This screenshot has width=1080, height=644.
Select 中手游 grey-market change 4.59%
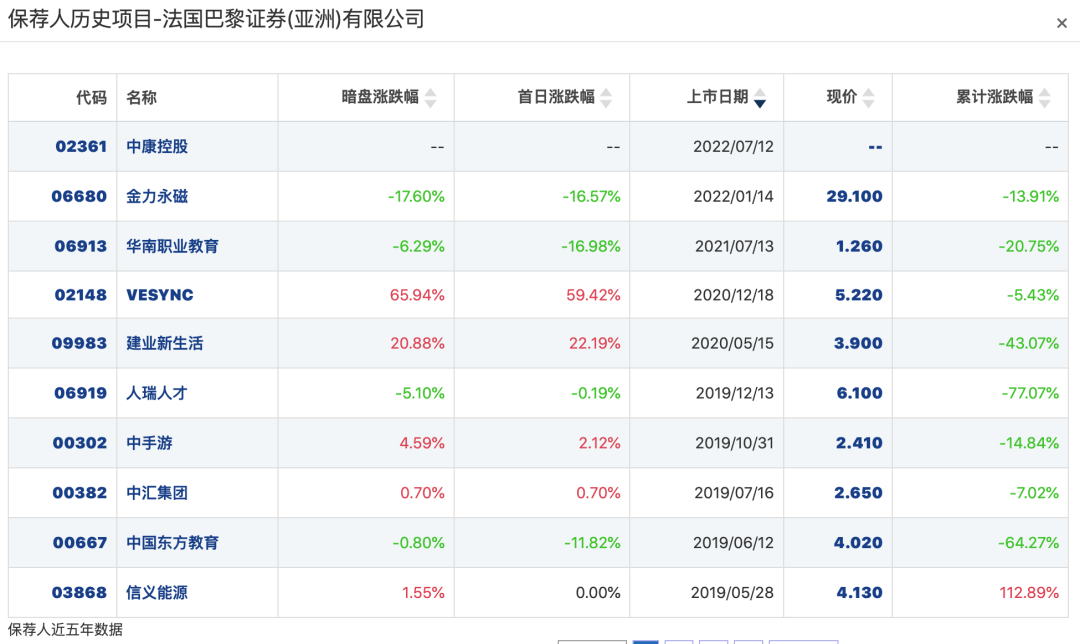click(x=422, y=443)
